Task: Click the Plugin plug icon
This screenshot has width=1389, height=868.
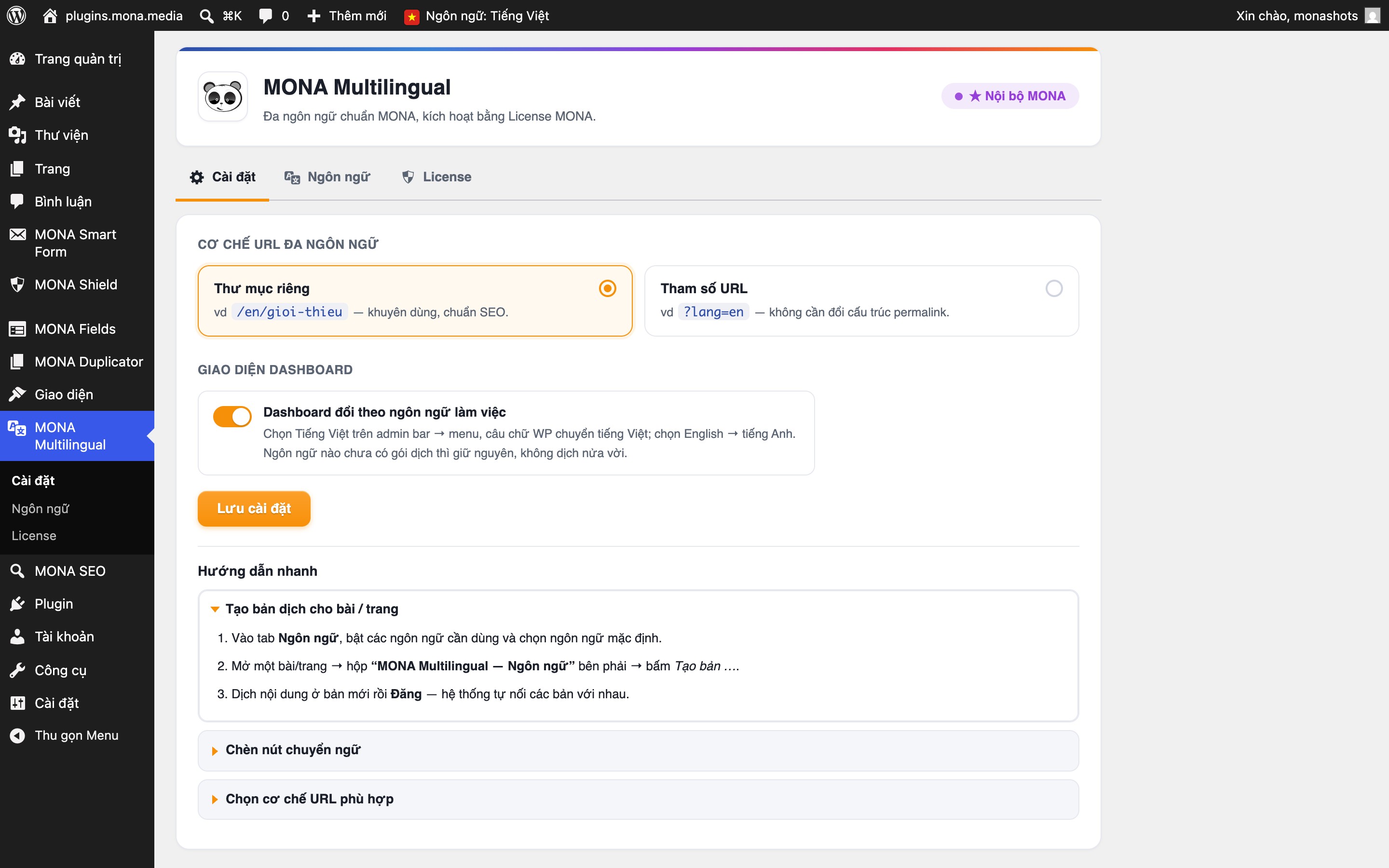Action: tap(17, 603)
